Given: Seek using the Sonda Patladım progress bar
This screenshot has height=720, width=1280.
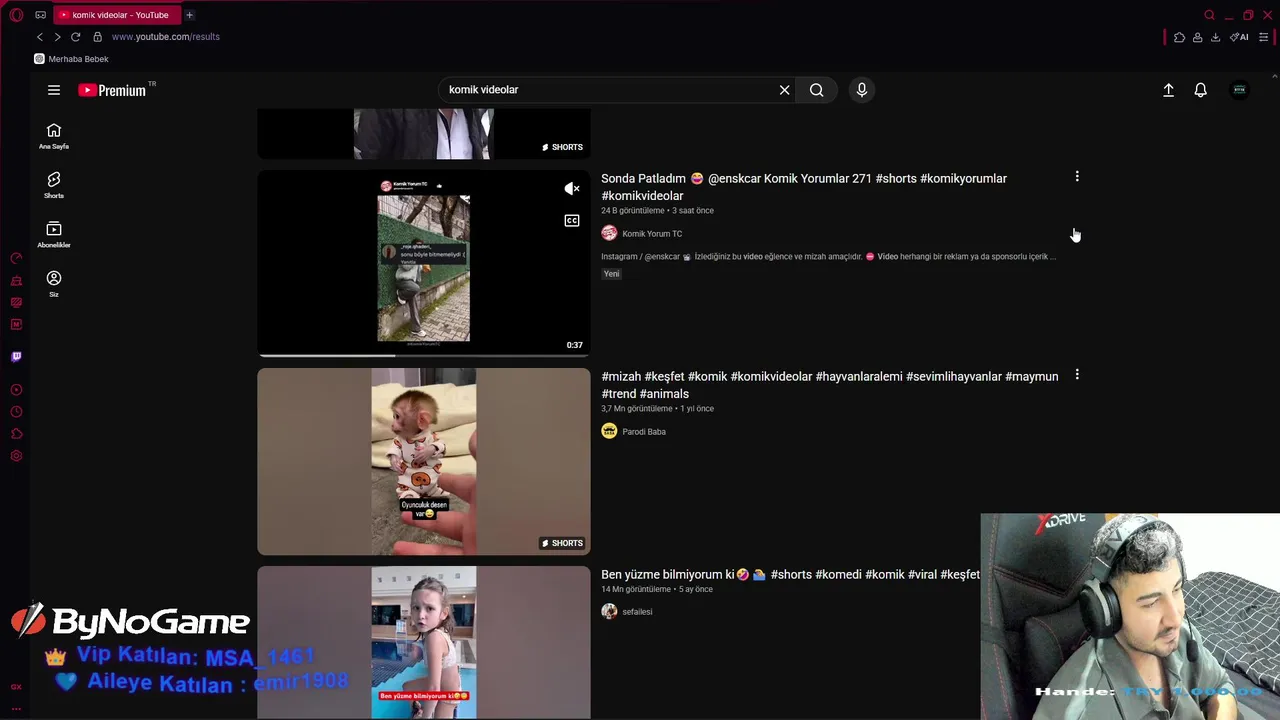Looking at the screenshot, I should pos(424,355).
